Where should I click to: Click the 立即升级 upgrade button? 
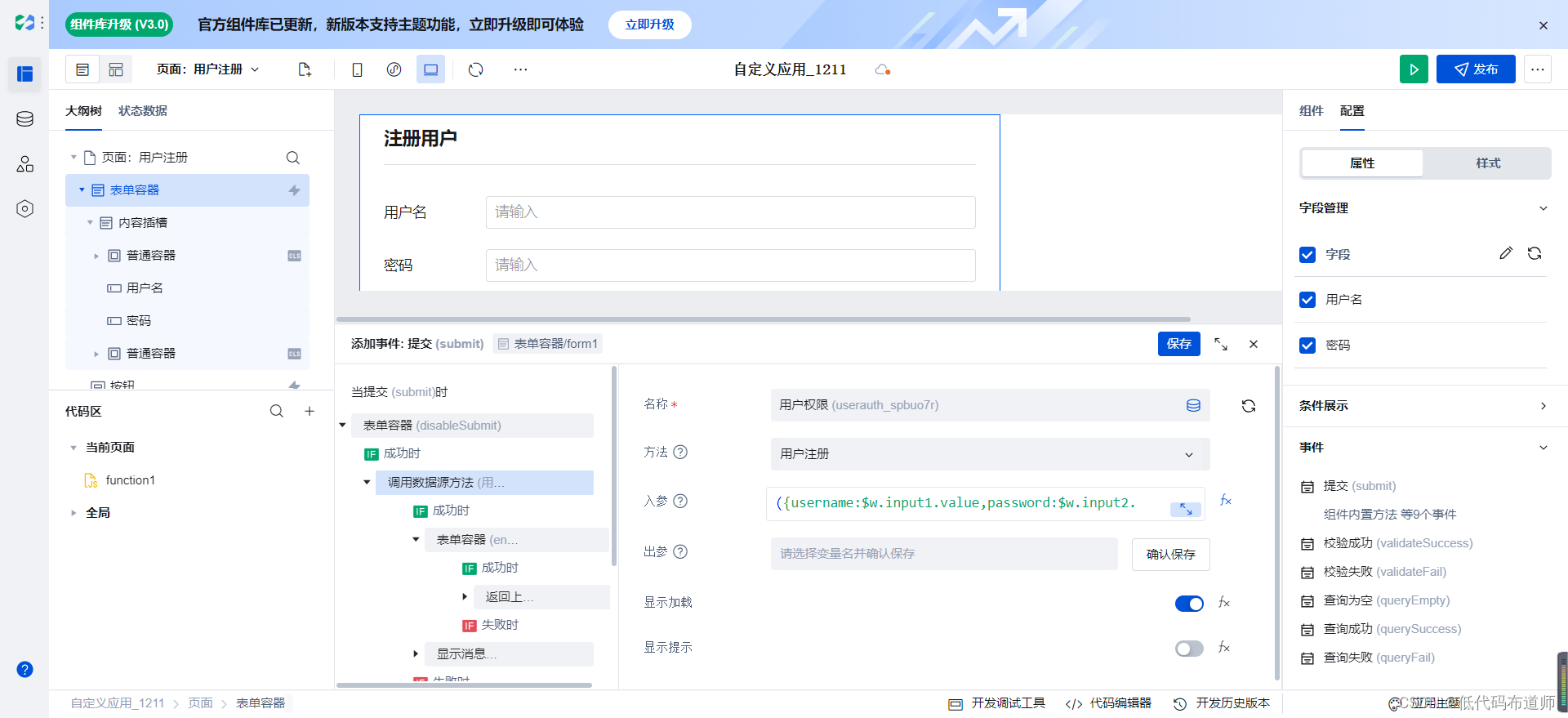(649, 25)
